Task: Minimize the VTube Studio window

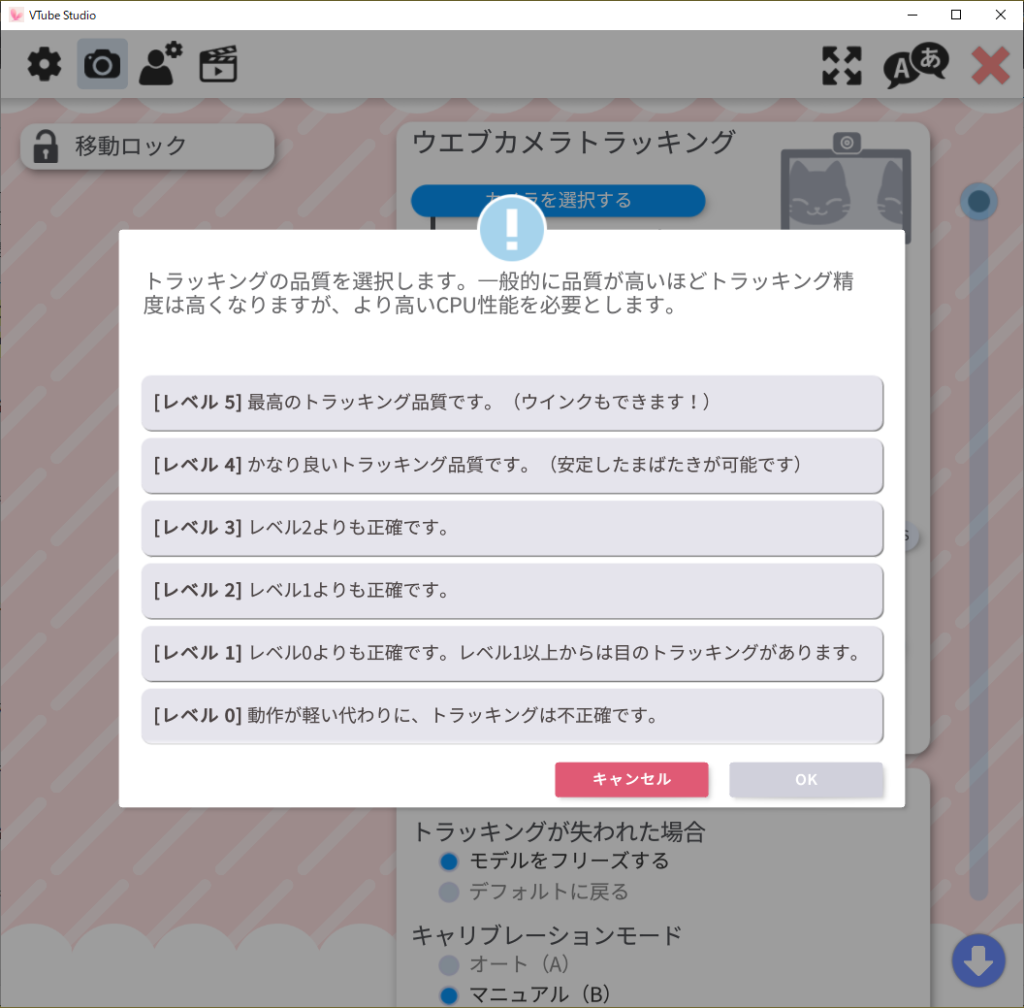Action: click(x=913, y=14)
